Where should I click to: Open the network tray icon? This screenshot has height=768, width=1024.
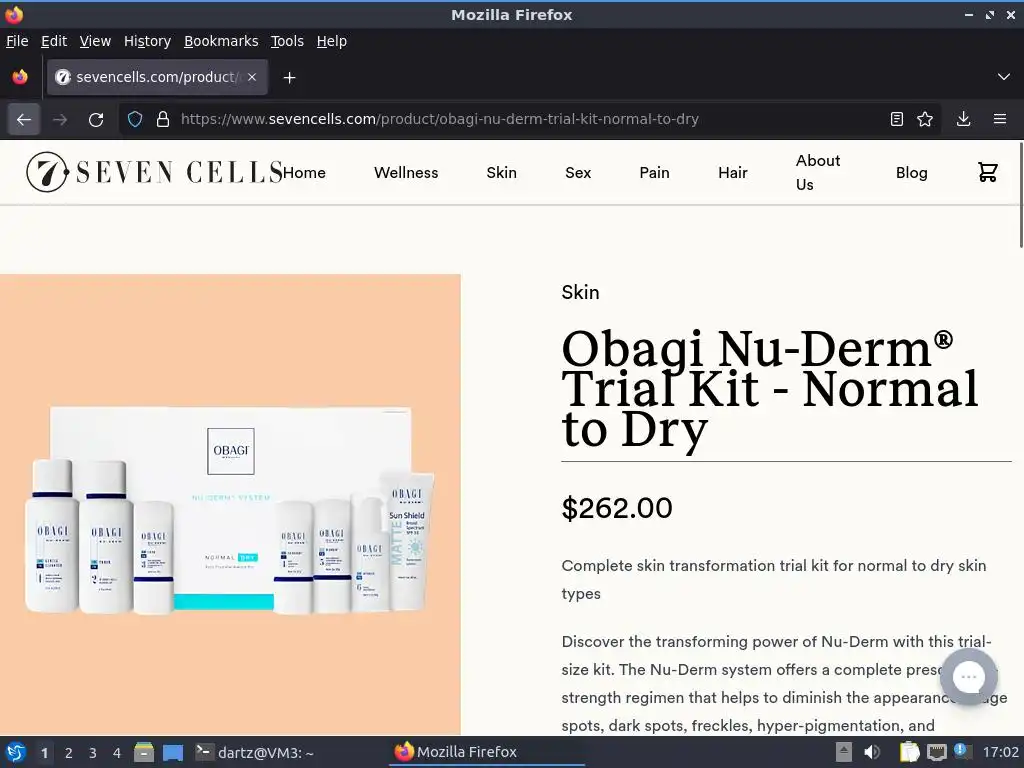[x=937, y=752]
